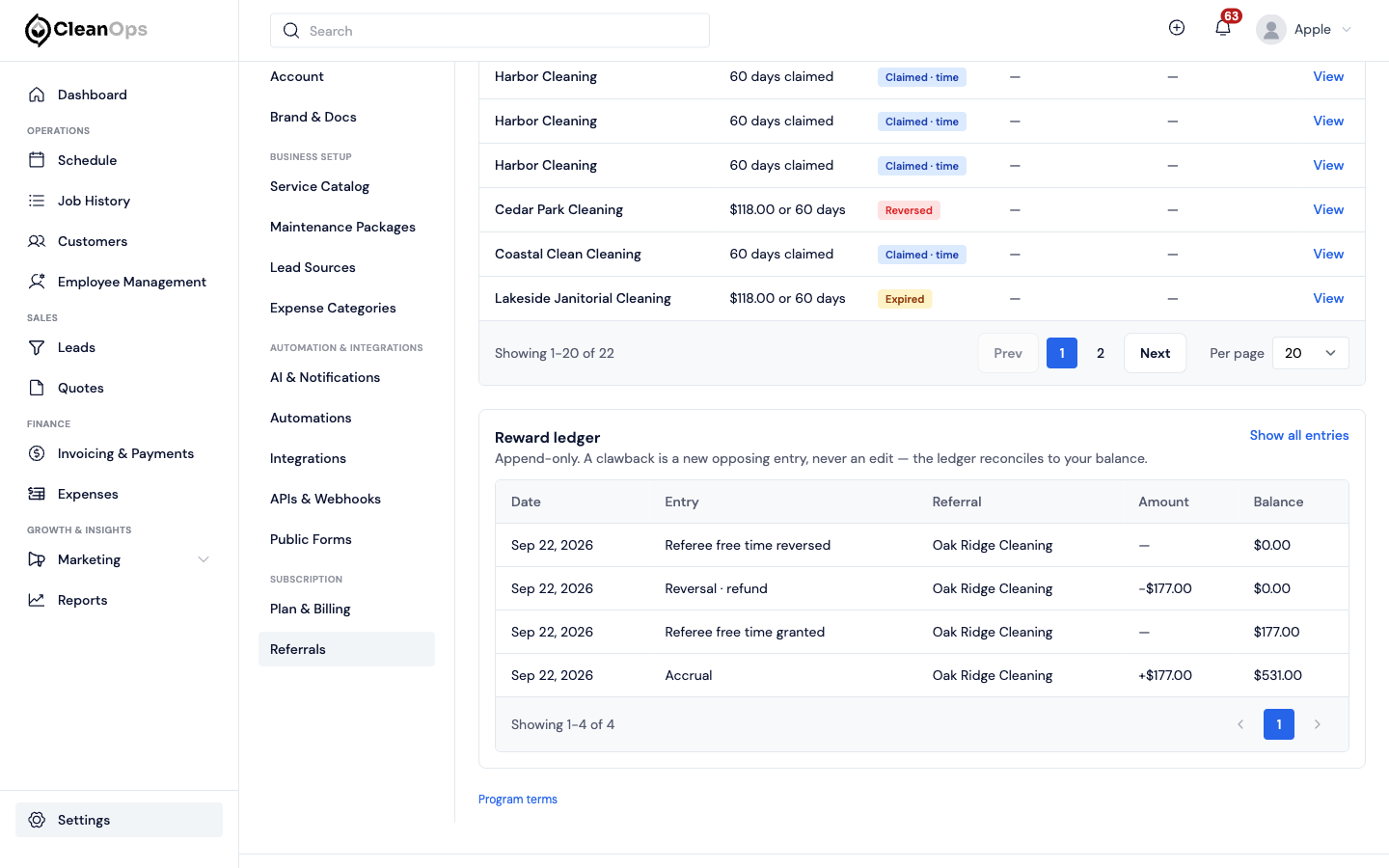1389x868 pixels.
Task: Open the Apple account dropdown
Action: pos(1304,30)
